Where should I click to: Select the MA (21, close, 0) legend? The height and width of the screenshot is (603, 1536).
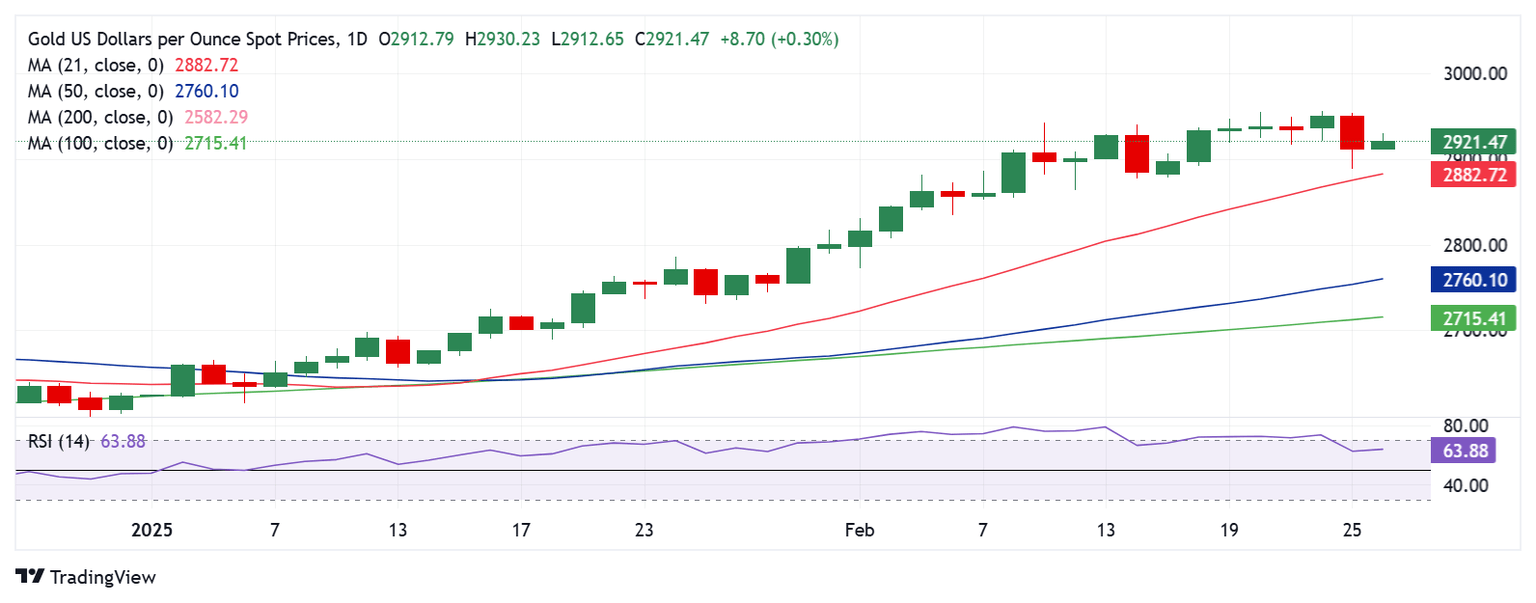(x=96, y=65)
